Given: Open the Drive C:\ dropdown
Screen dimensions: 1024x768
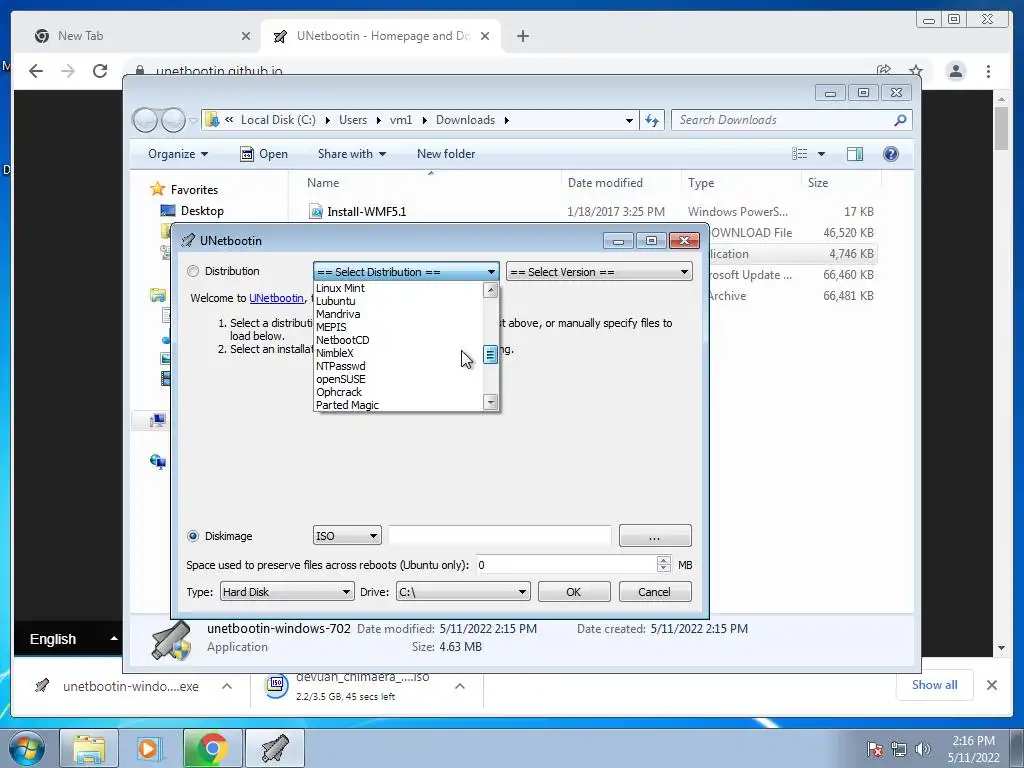Looking at the screenshot, I should 462,592.
